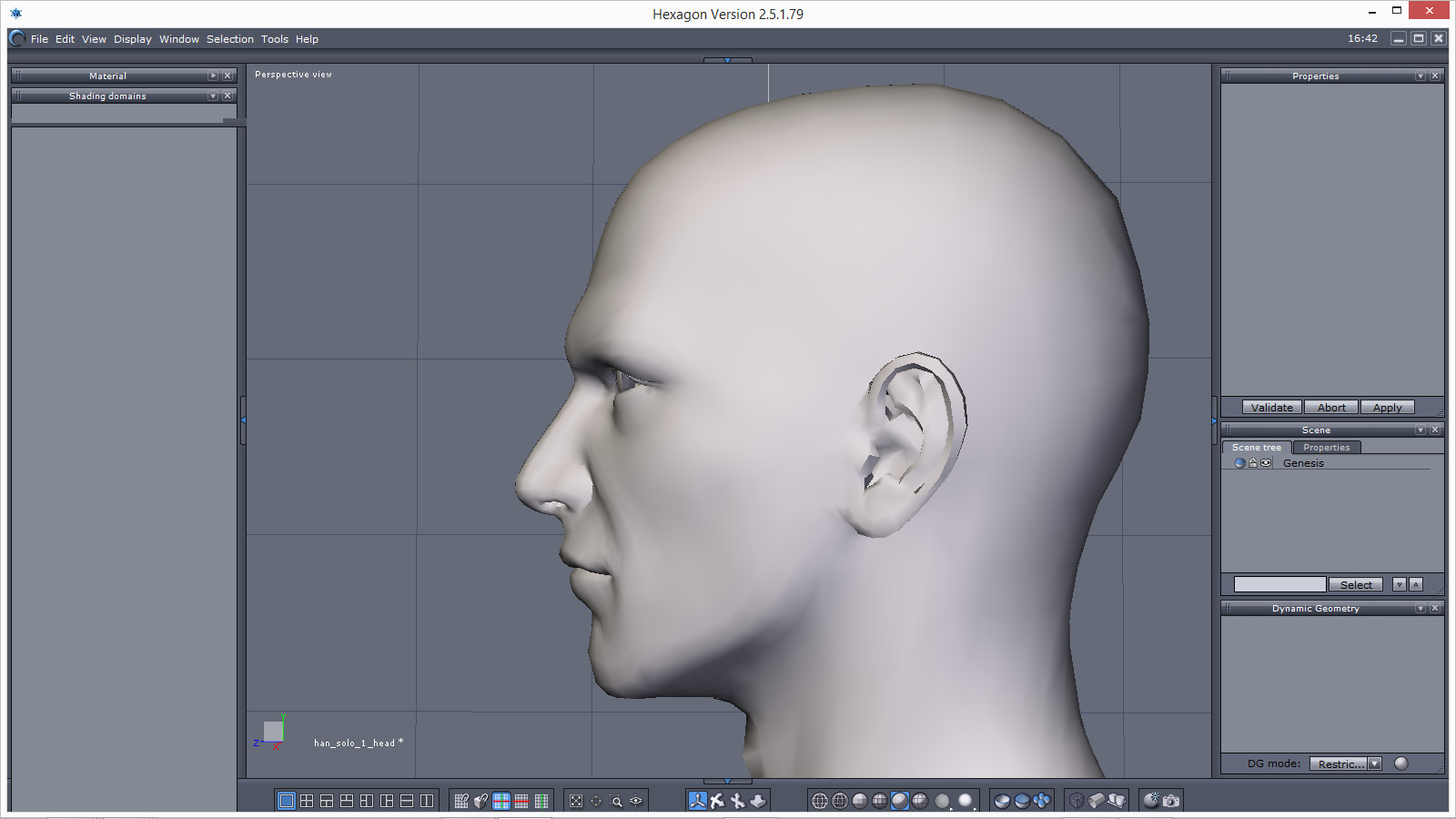Screen dimensions: 1456x819
Task: Open the Display menu
Action: [133, 39]
